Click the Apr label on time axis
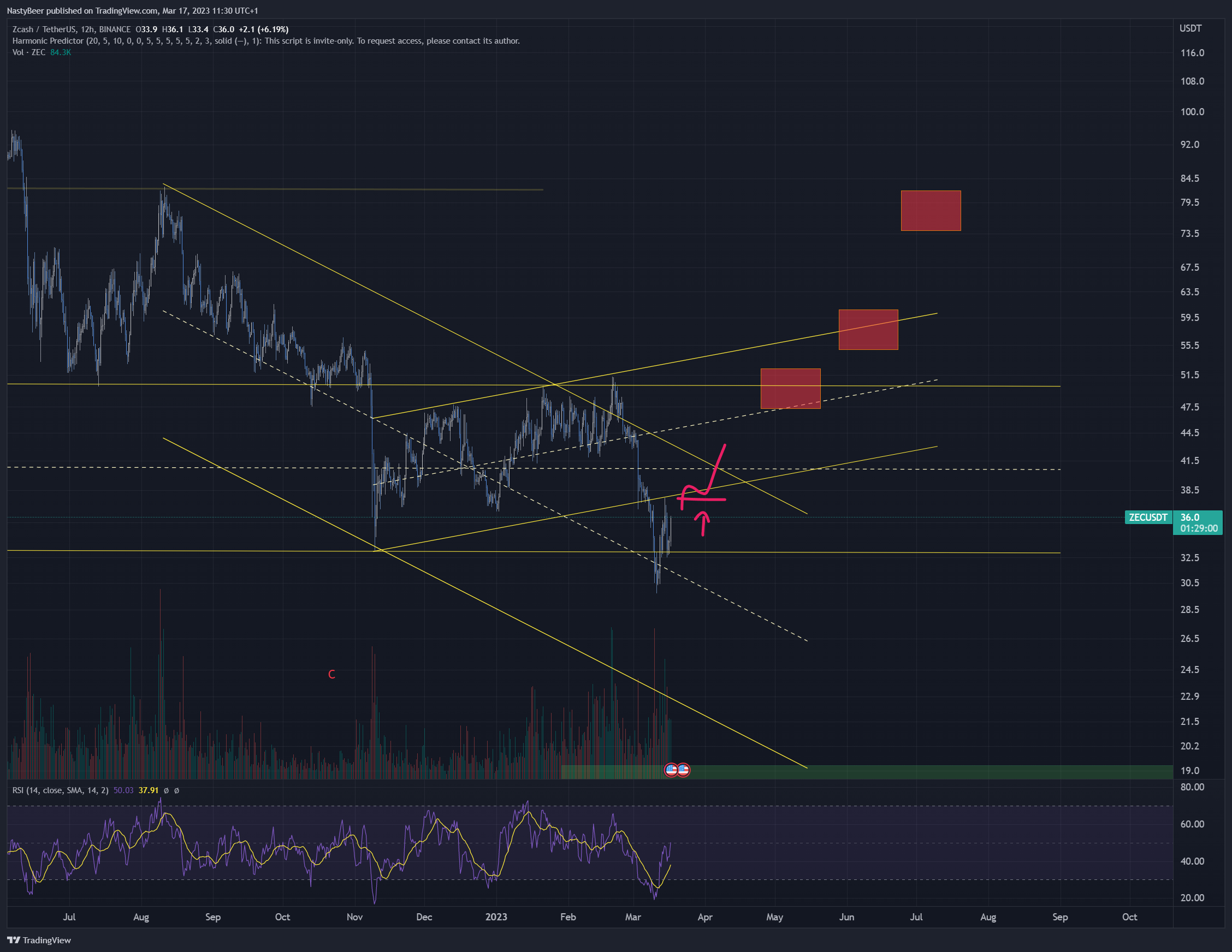The width and height of the screenshot is (1232, 952). point(705,917)
